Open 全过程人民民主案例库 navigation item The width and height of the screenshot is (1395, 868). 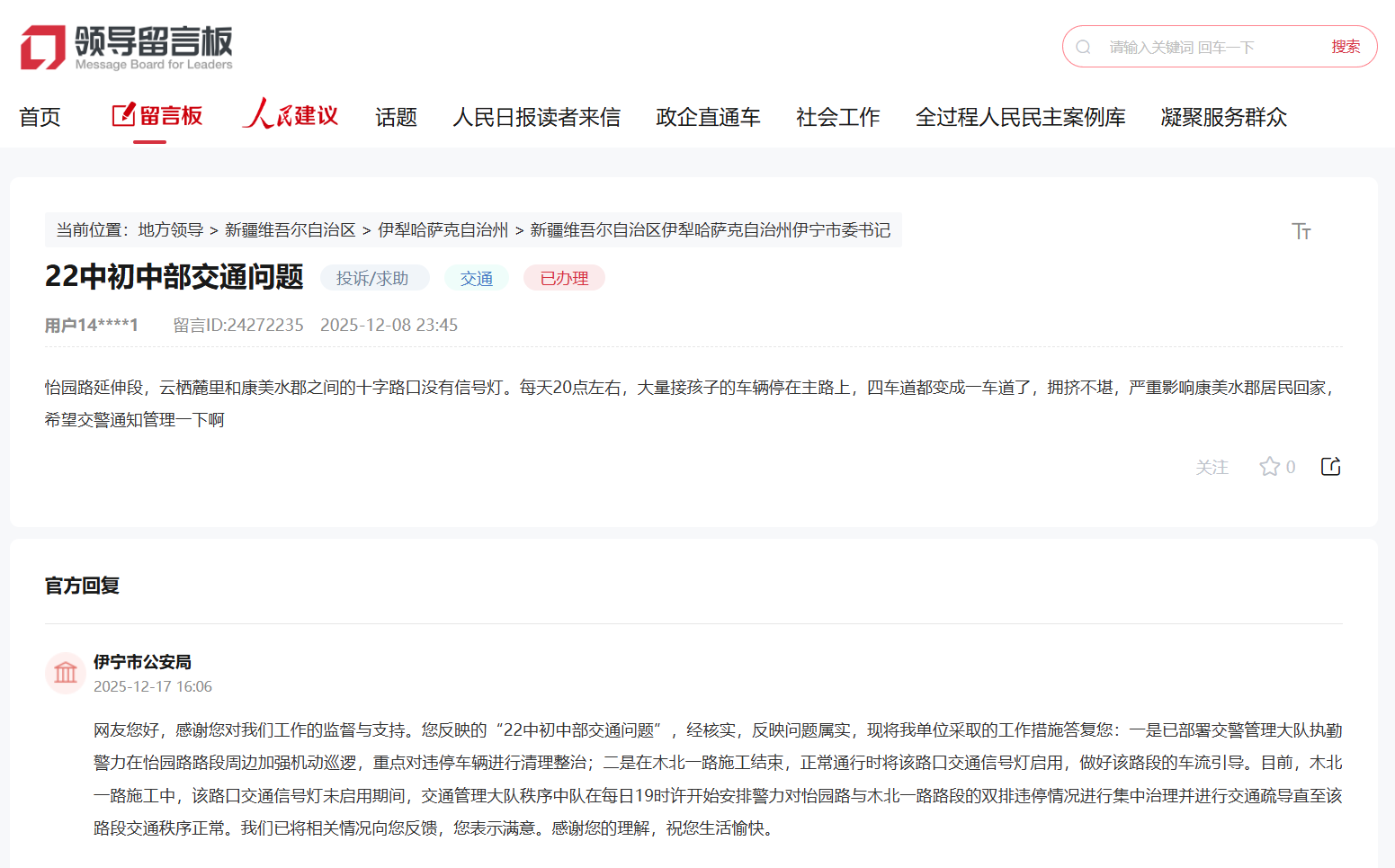(1020, 117)
